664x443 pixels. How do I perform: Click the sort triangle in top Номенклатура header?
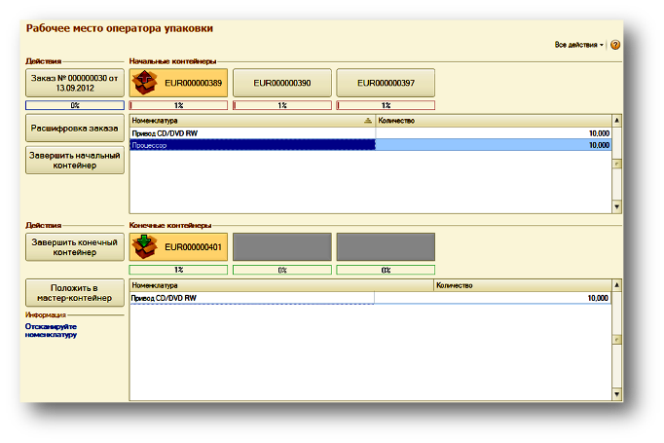click(368, 121)
